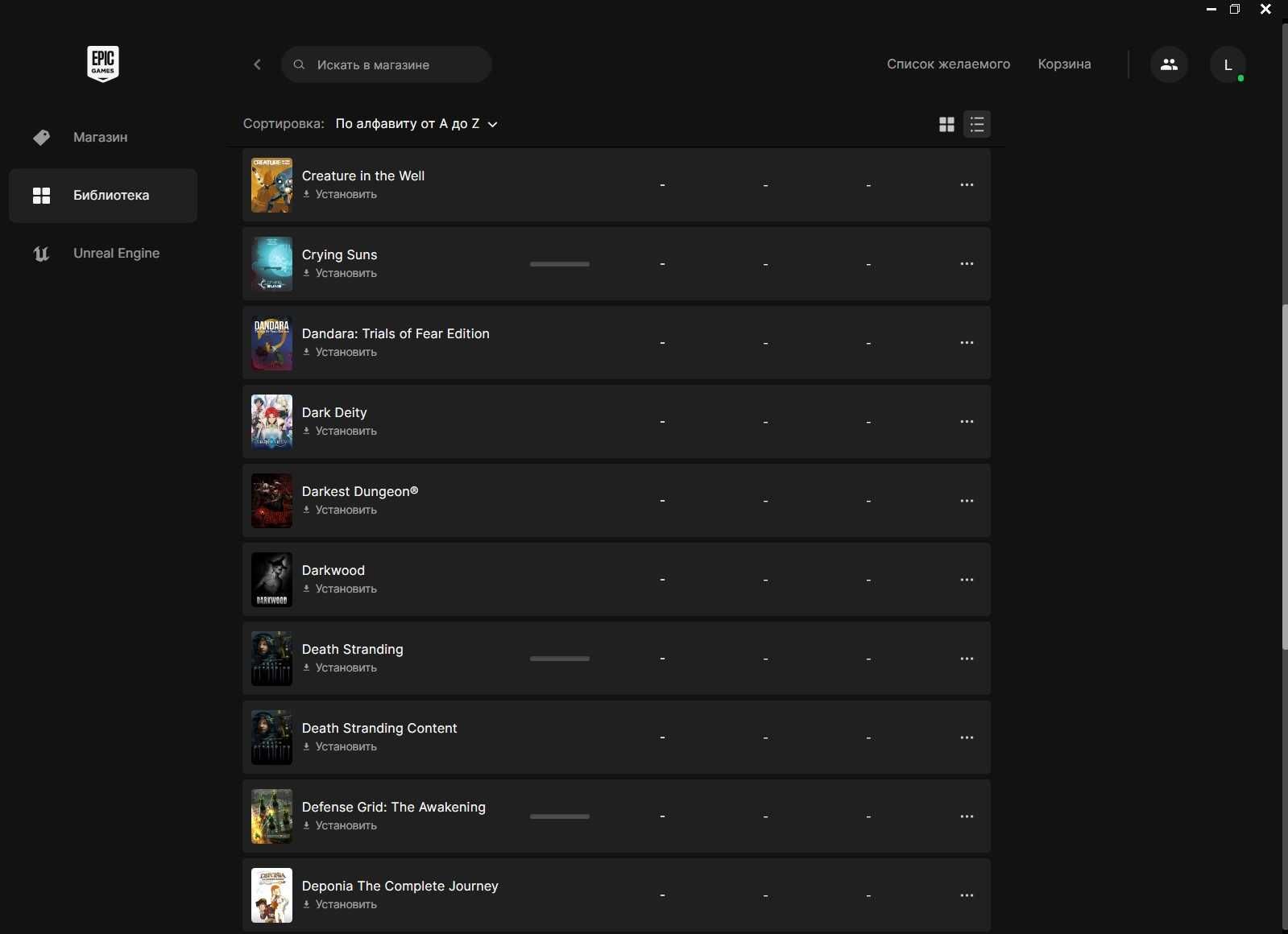Viewport: 1288px width, 934px height.
Task: Select the Darkest Dungeon game title
Action: [360, 491]
